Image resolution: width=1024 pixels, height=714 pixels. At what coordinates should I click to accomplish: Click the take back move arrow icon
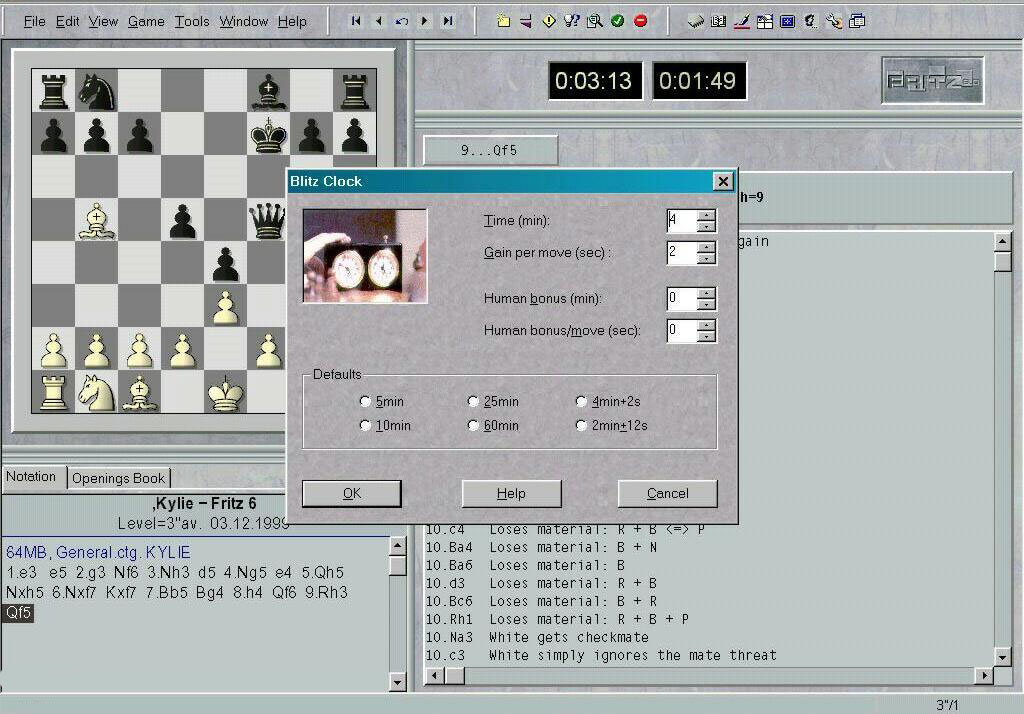(402, 21)
